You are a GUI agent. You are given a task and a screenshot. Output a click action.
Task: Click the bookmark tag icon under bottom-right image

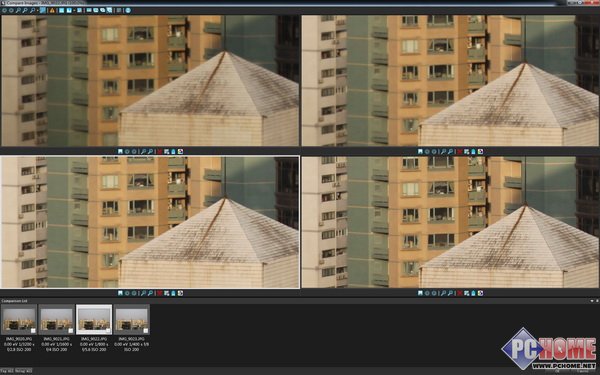(x=420, y=293)
